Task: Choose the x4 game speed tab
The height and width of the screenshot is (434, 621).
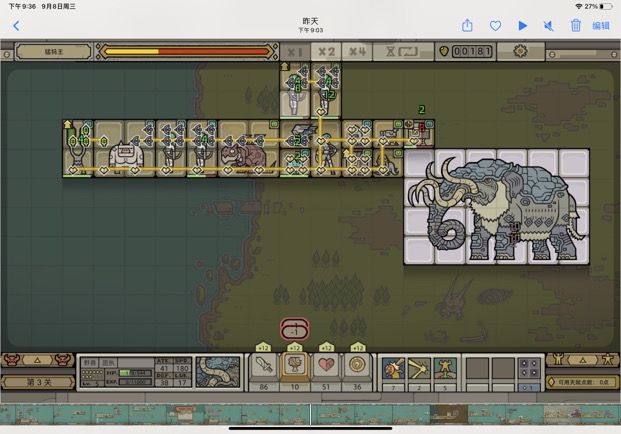Action: coord(357,51)
